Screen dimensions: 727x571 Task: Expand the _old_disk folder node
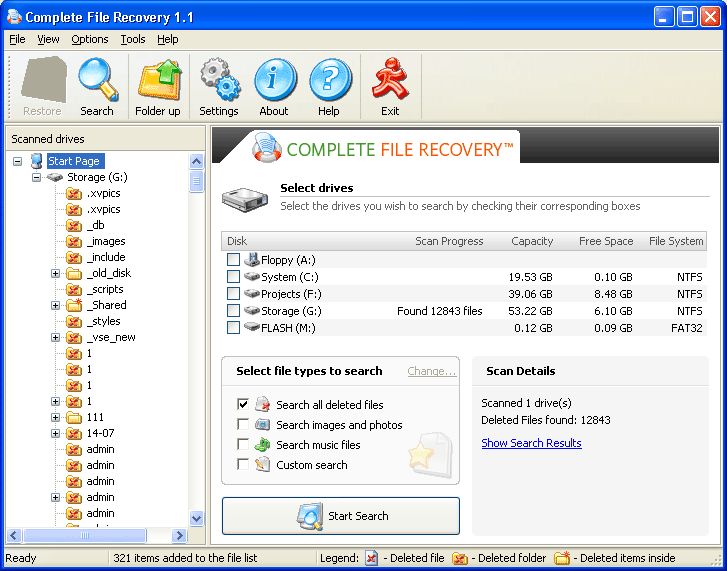click(55, 273)
